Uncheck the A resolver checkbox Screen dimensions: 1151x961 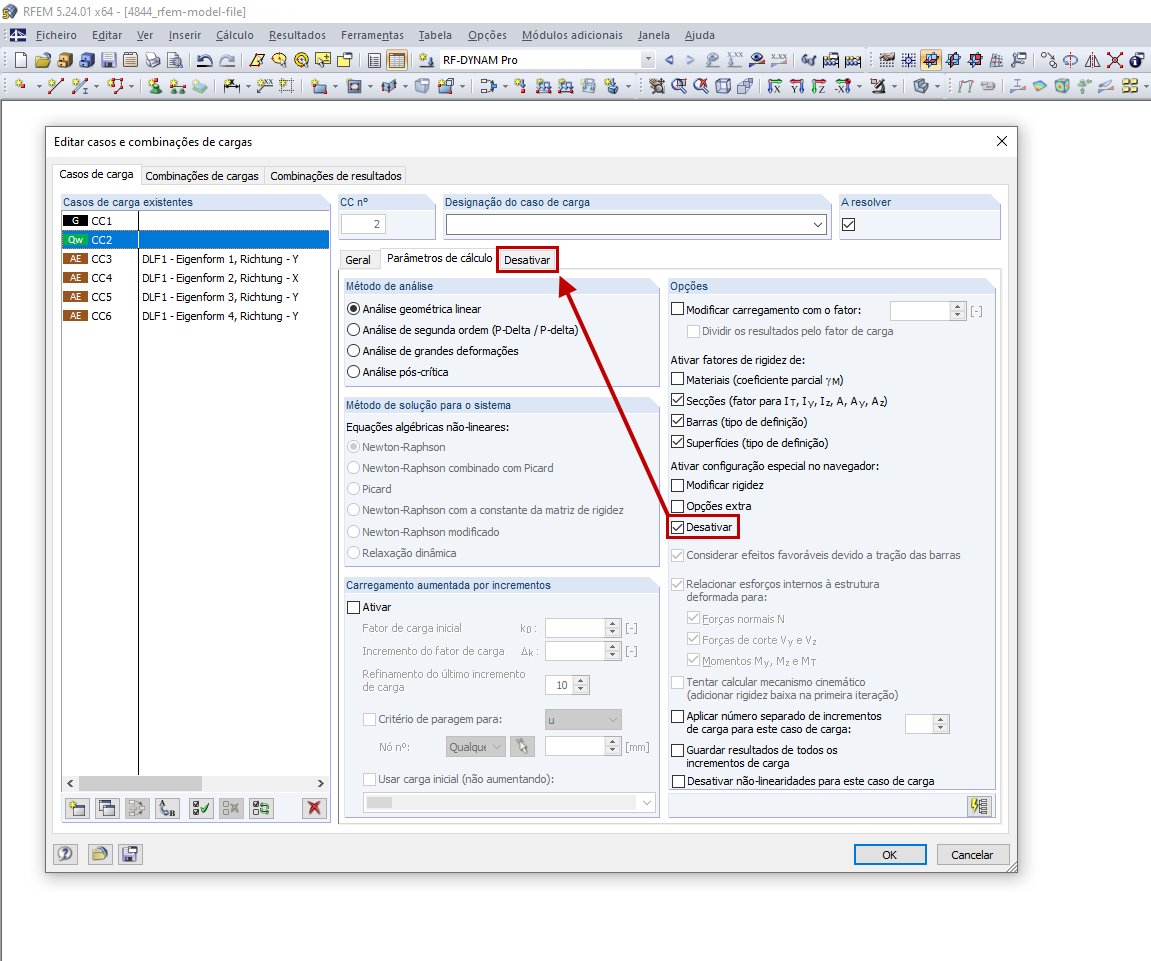coord(849,225)
